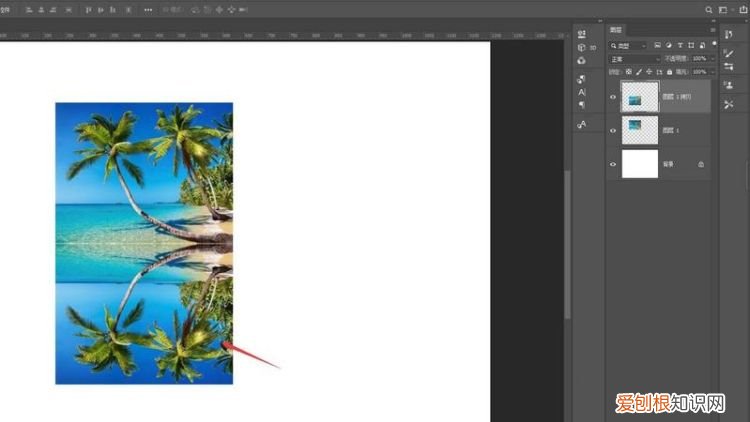This screenshot has width=750, height=422.
Task: Open the blend mode dropdown
Action: 635,59
